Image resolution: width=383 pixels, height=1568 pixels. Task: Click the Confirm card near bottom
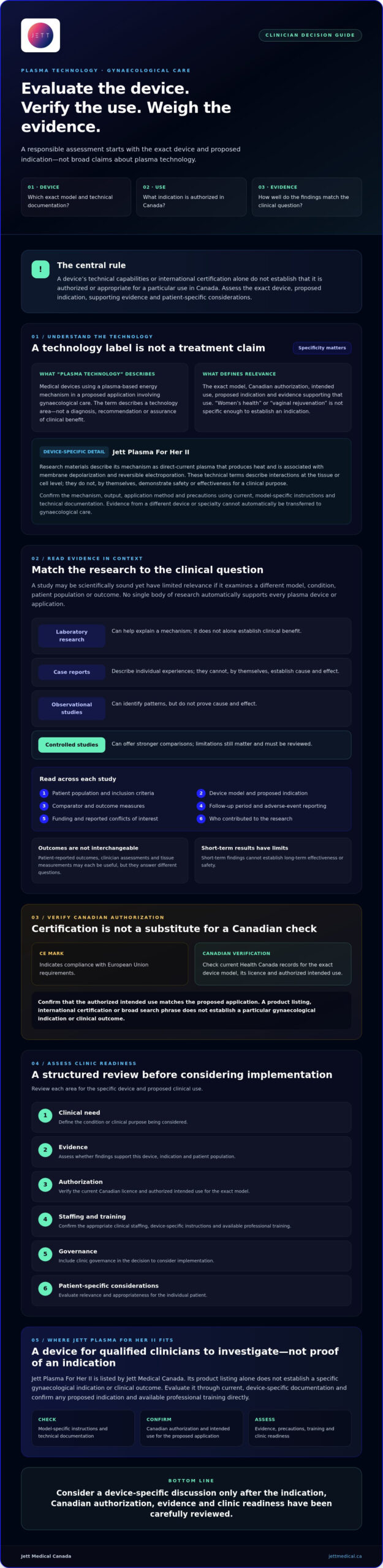pos(191,1428)
